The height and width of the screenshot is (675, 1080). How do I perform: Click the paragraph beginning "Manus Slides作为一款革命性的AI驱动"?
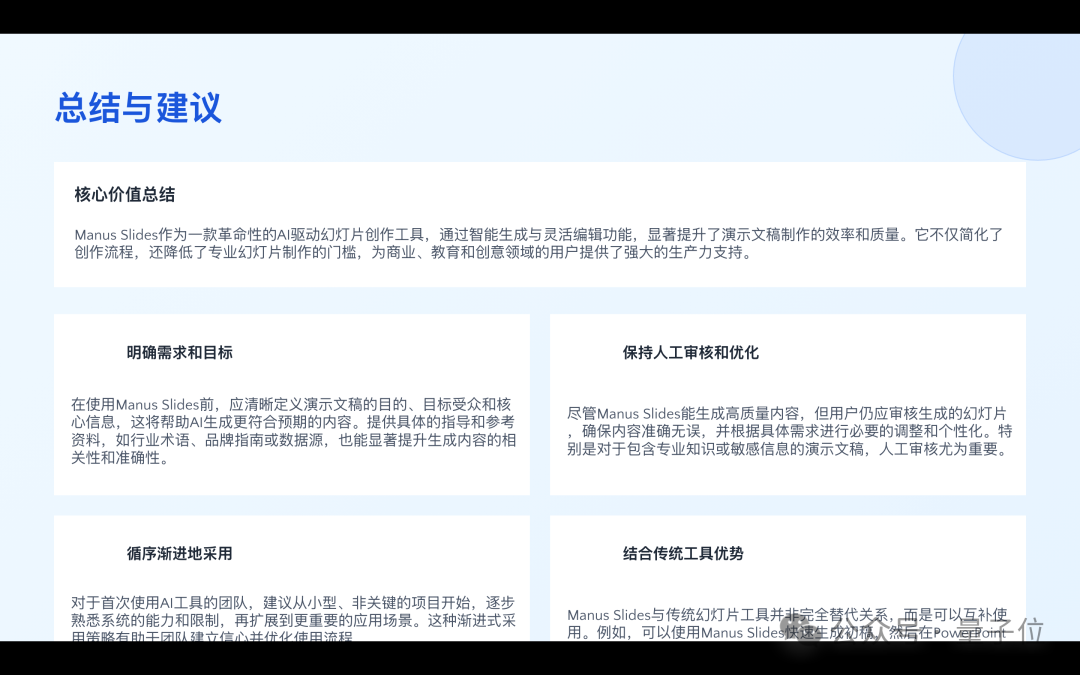tap(539, 243)
